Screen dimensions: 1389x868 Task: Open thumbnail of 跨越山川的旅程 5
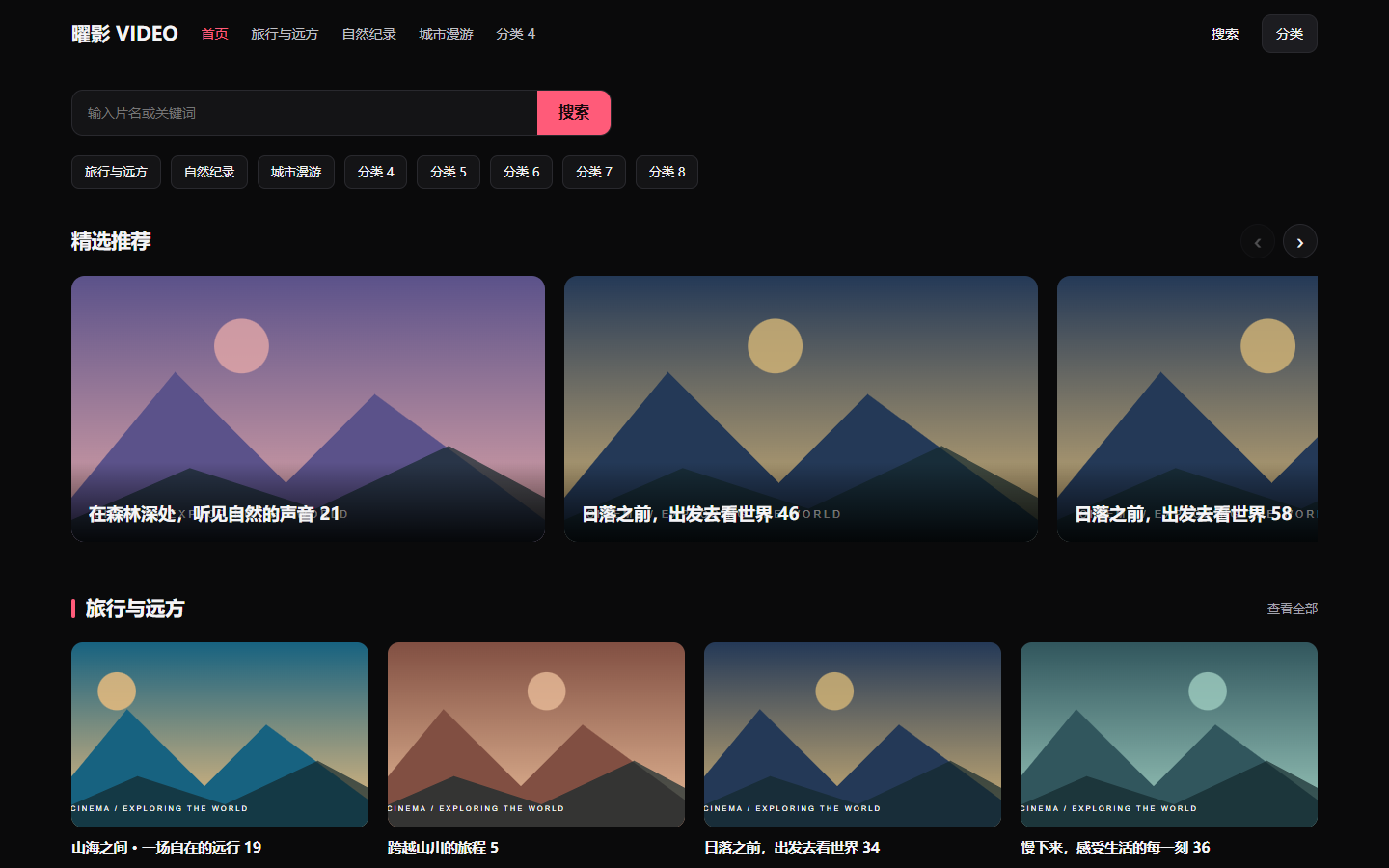click(536, 735)
